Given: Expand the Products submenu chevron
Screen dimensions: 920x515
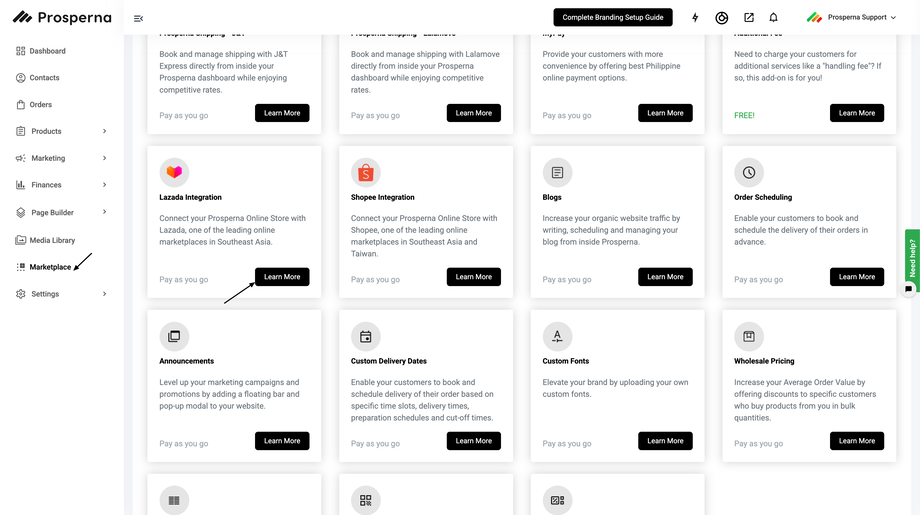Looking at the screenshot, I should (x=105, y=131).
